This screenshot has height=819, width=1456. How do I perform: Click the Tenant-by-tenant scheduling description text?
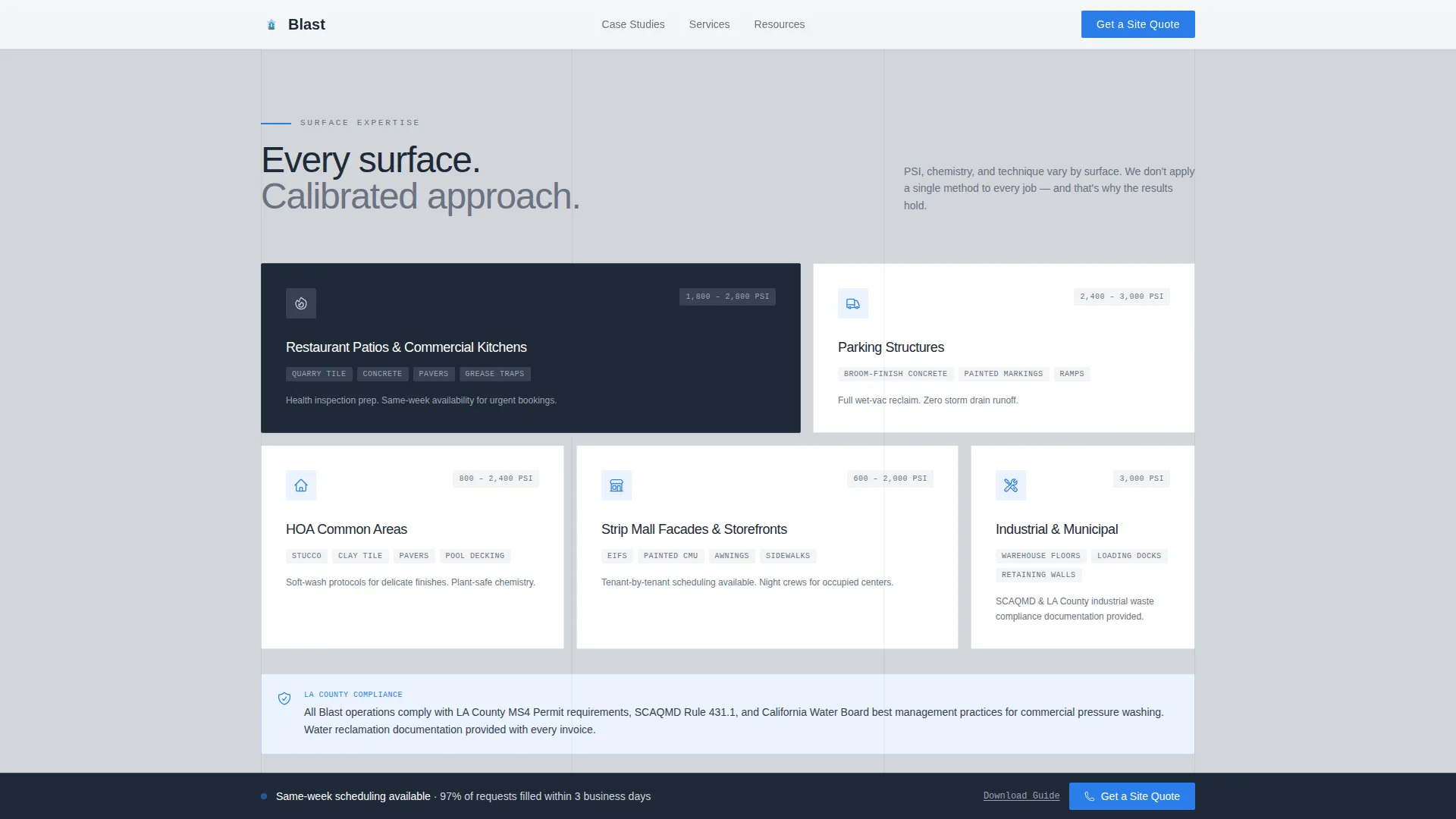747,582
